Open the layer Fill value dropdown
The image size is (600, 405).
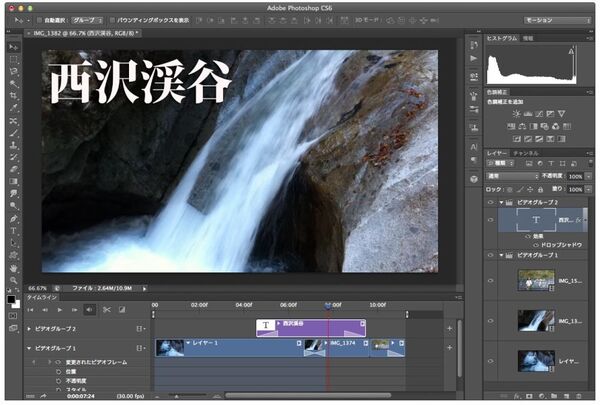coord(589,189)
